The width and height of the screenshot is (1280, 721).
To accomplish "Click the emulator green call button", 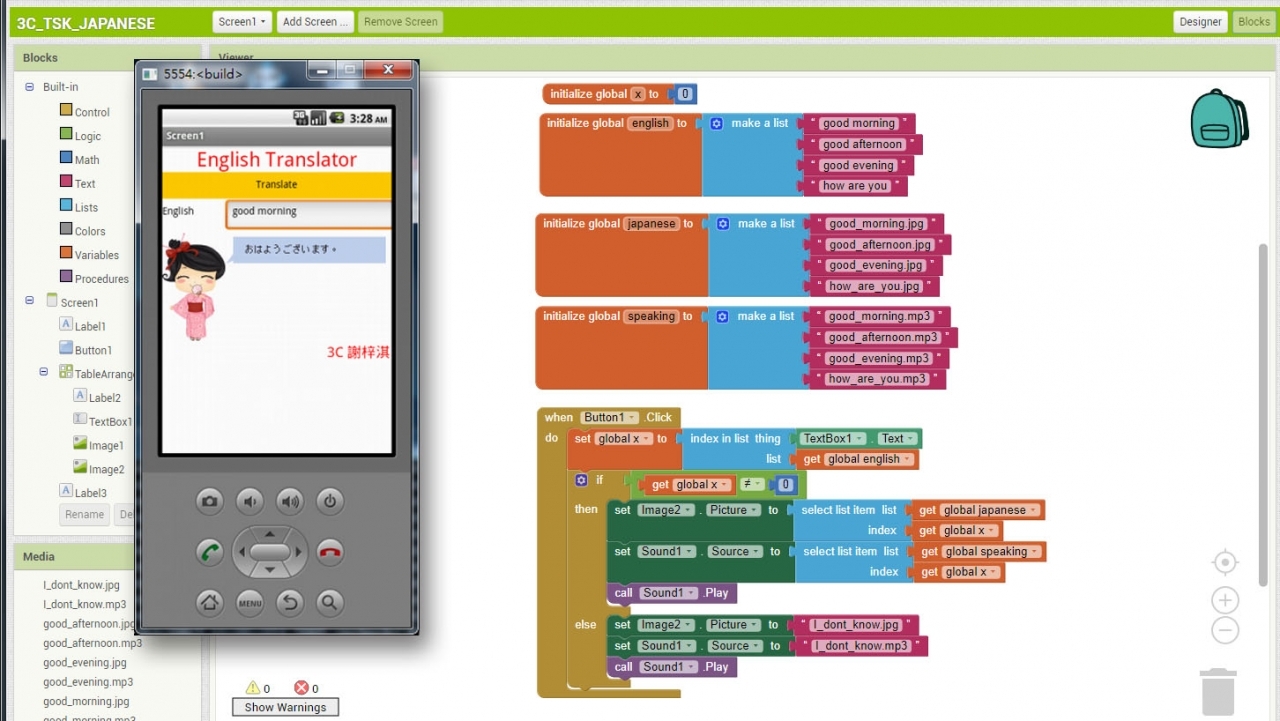I will 209,552.
